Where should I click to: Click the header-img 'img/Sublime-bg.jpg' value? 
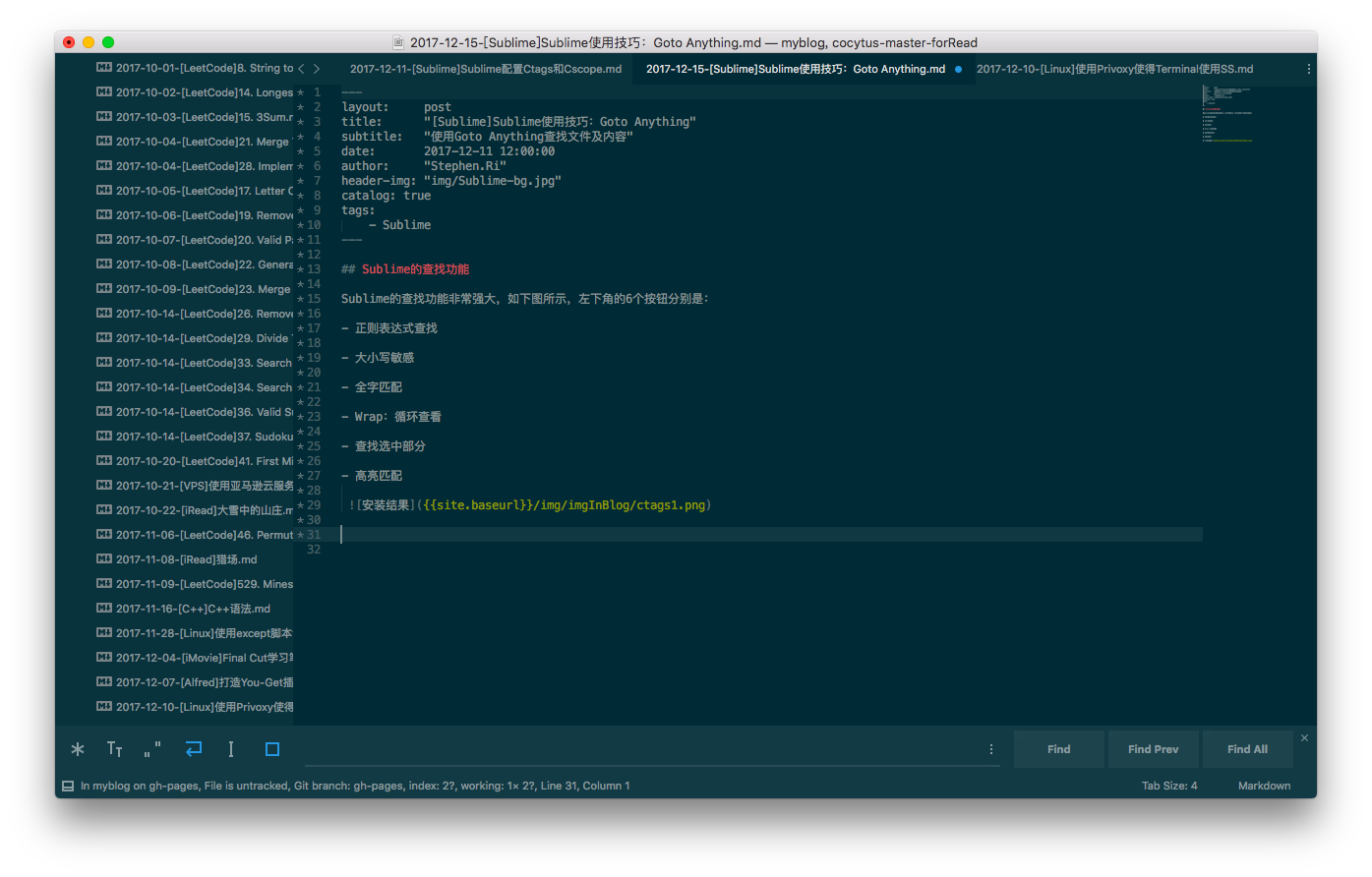pos(493,181)
